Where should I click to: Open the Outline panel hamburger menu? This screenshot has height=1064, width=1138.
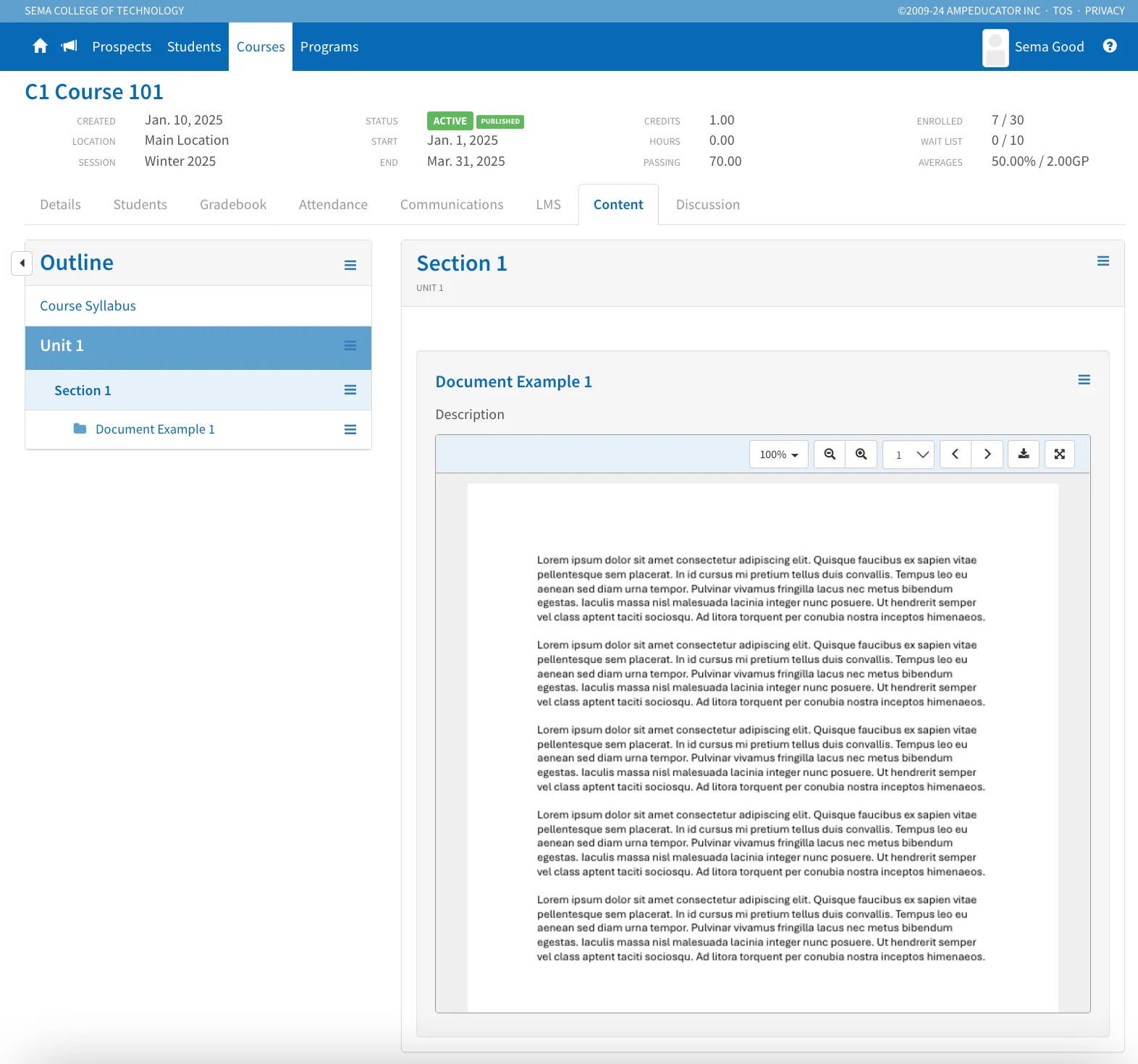click(350, 265)
